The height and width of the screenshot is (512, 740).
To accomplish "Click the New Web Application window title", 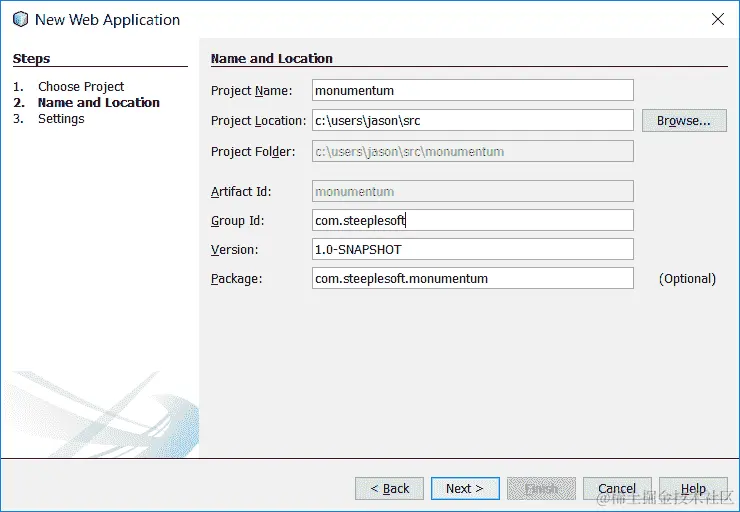I will tap(108, 20).
